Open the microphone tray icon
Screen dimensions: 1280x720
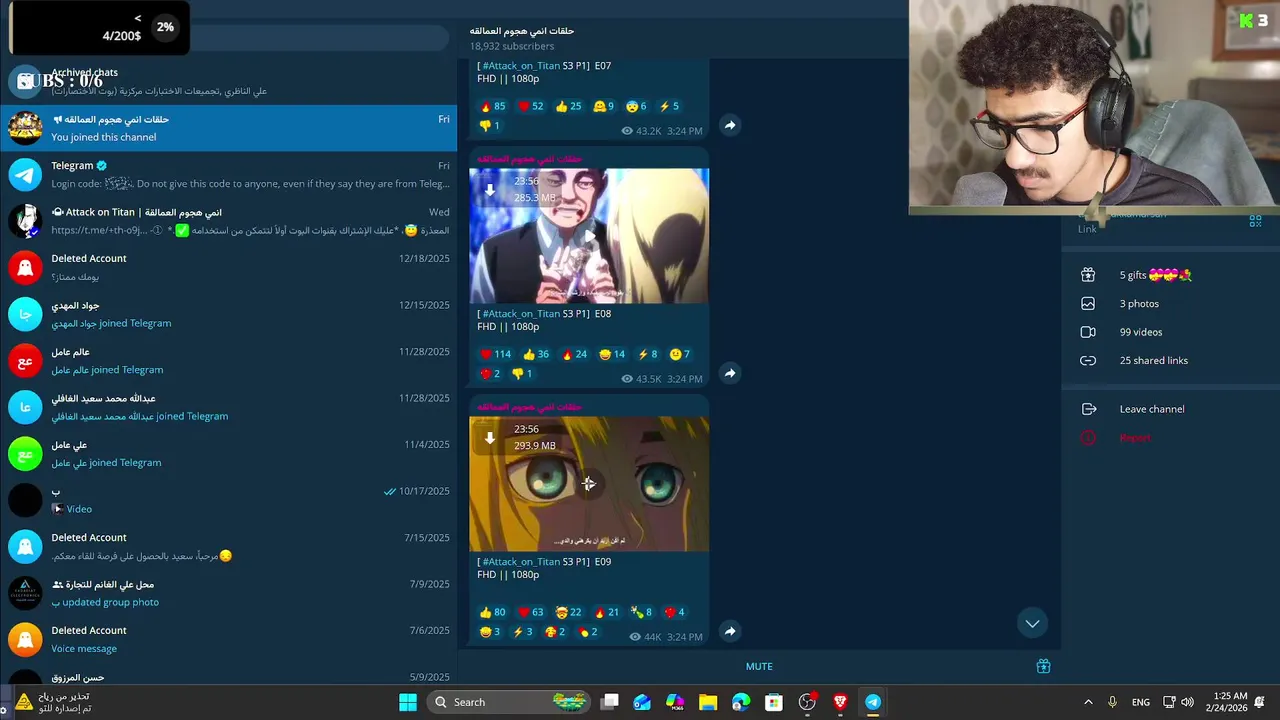(x=1112, y=702)
